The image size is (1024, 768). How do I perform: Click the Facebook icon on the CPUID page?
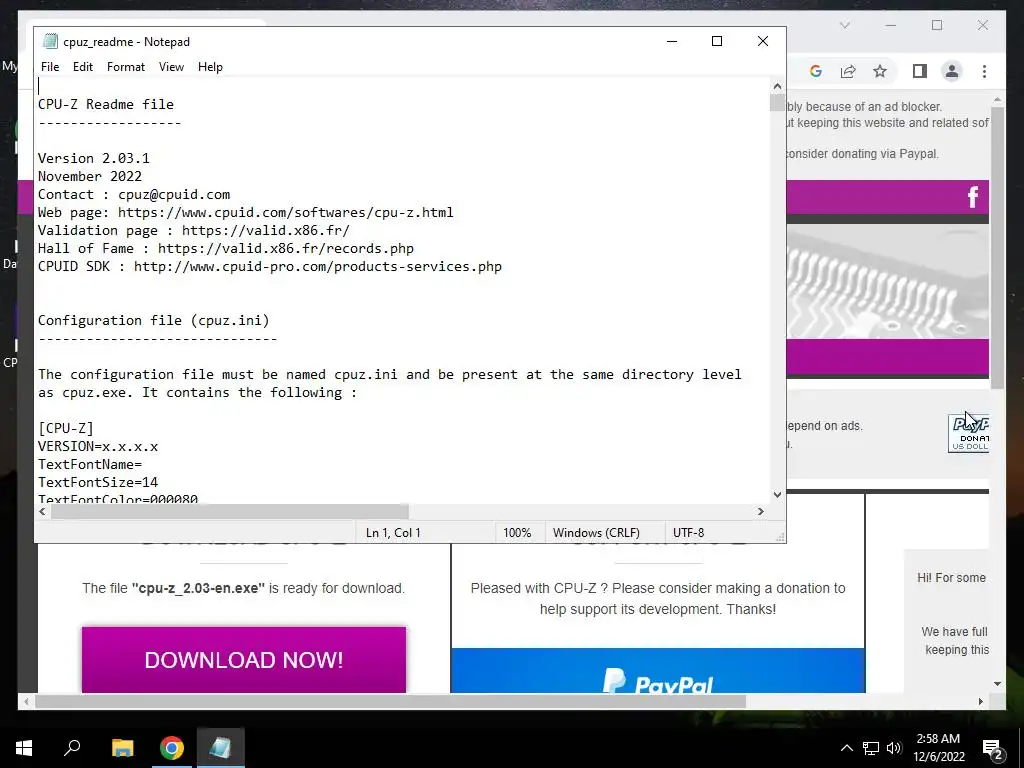click(972, 197)
